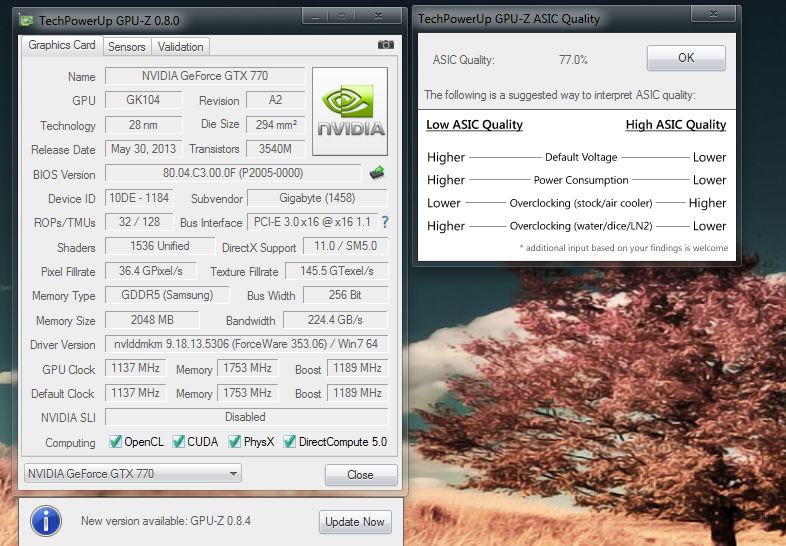Click the Device ID field 10DE - 1184
786x546 pixels.
(x=139, y=198)
